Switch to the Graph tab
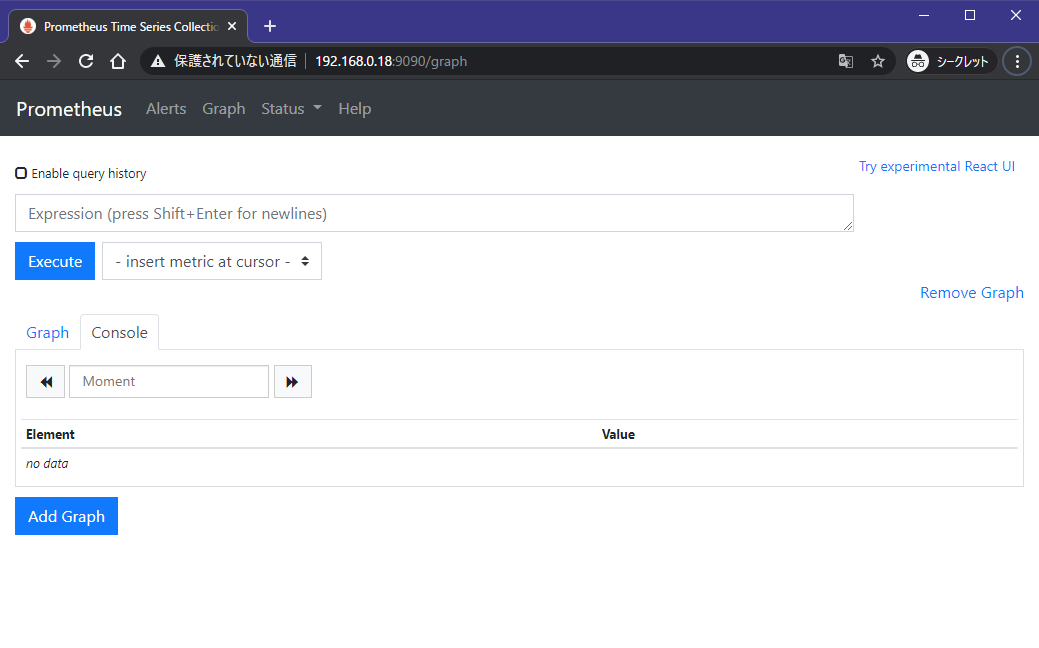The height and width of the screenshot is (648, 1039). 48,333
